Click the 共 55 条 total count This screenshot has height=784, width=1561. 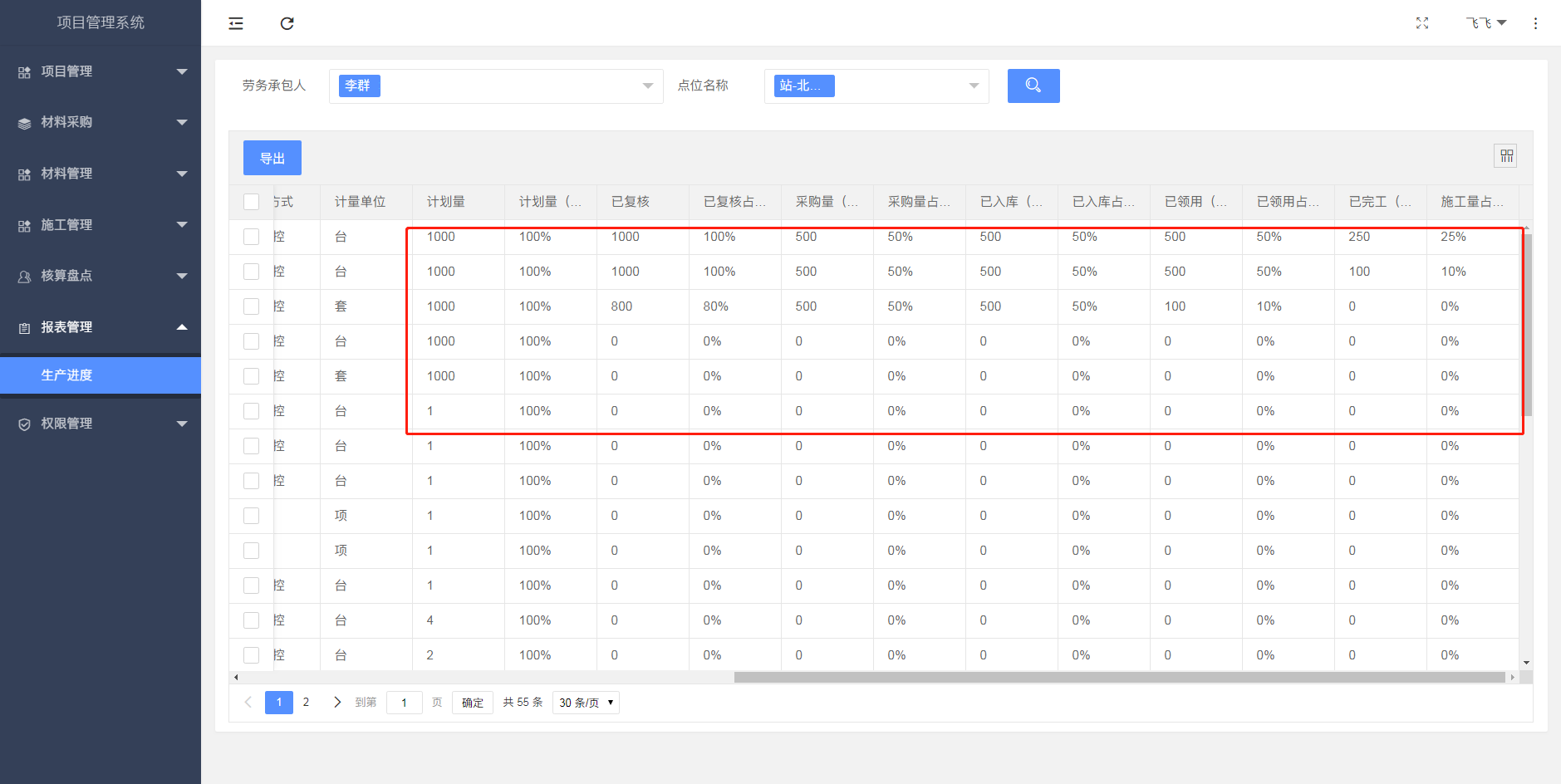click(523, 703)
